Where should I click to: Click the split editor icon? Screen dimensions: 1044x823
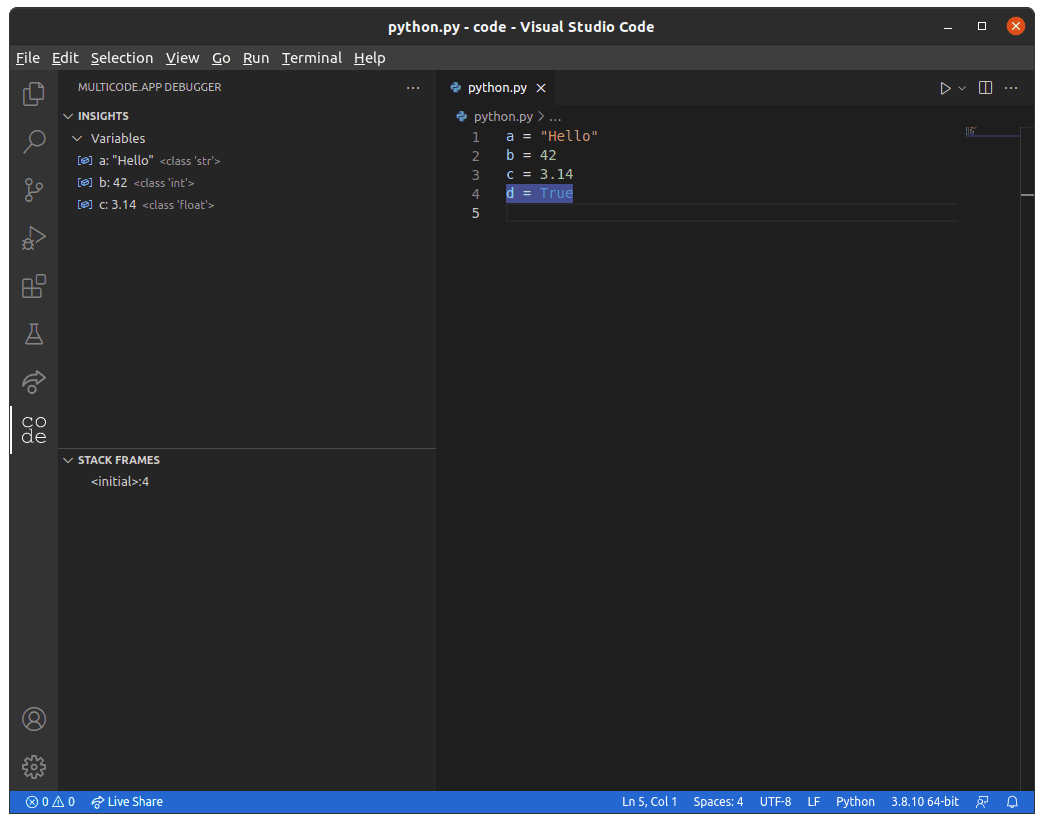[985, 87]
